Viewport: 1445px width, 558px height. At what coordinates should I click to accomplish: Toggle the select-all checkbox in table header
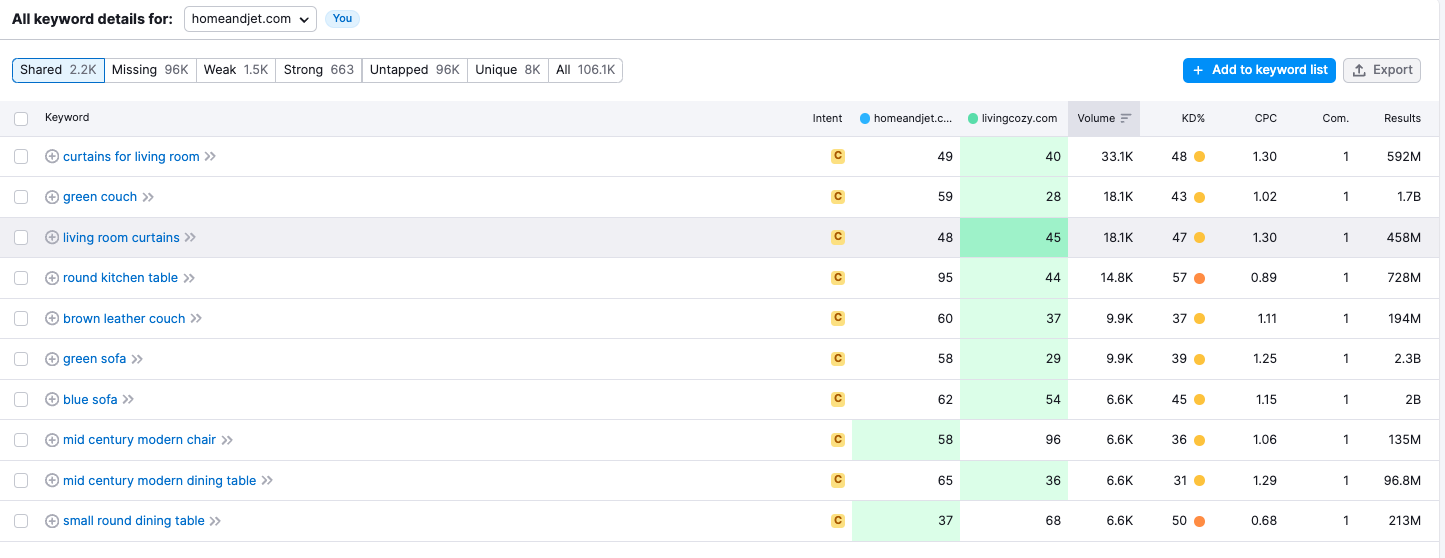click(21, 119)
